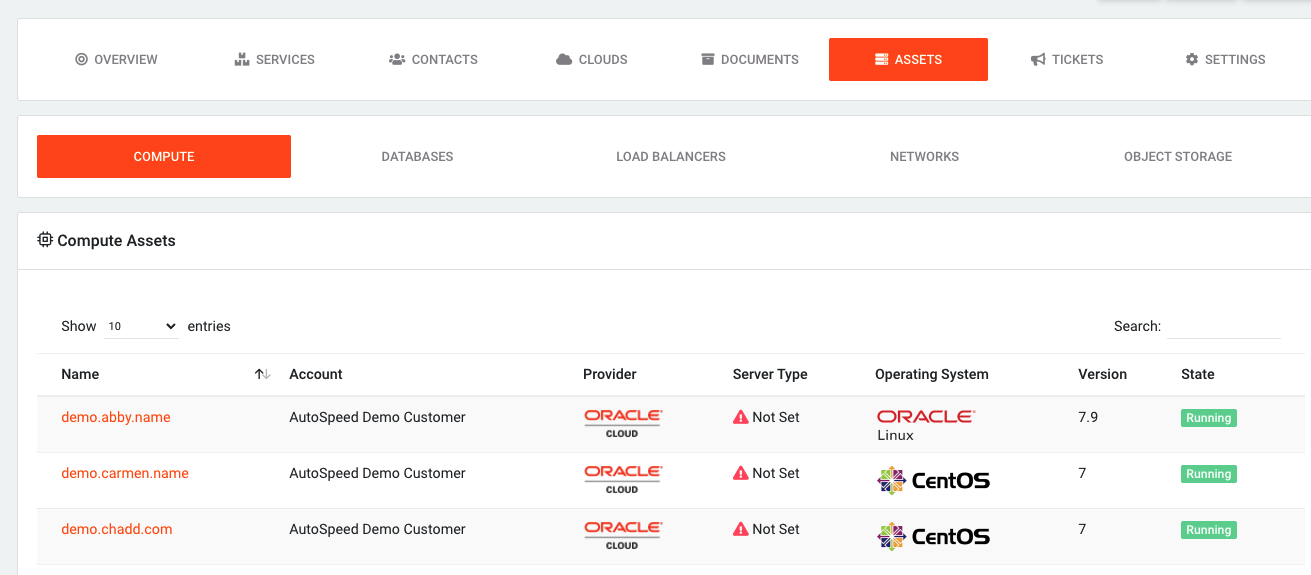Focus the Search input field

pos(1224,326)
